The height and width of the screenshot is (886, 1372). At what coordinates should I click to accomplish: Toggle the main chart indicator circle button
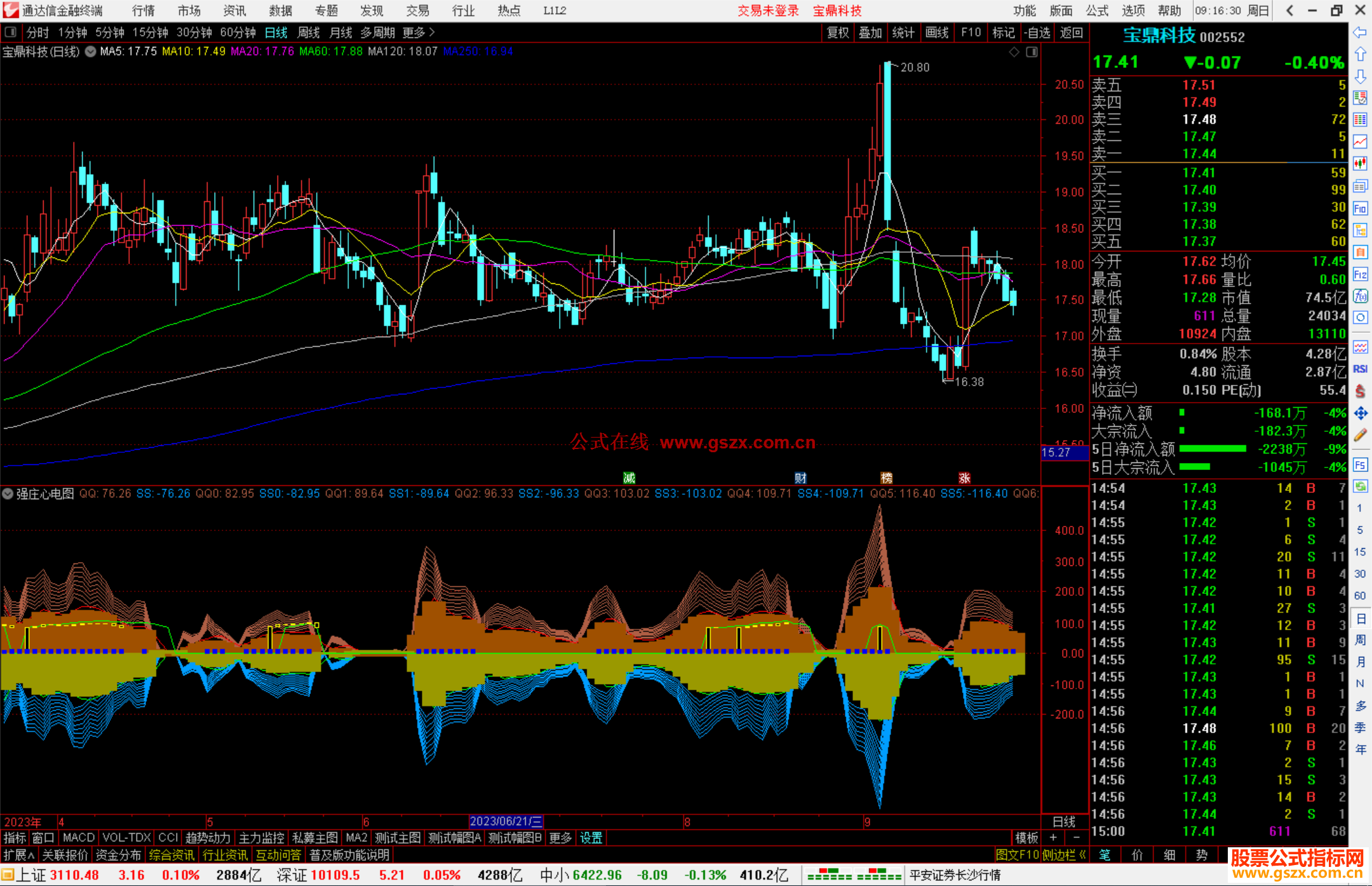click(x=91, y=51)
